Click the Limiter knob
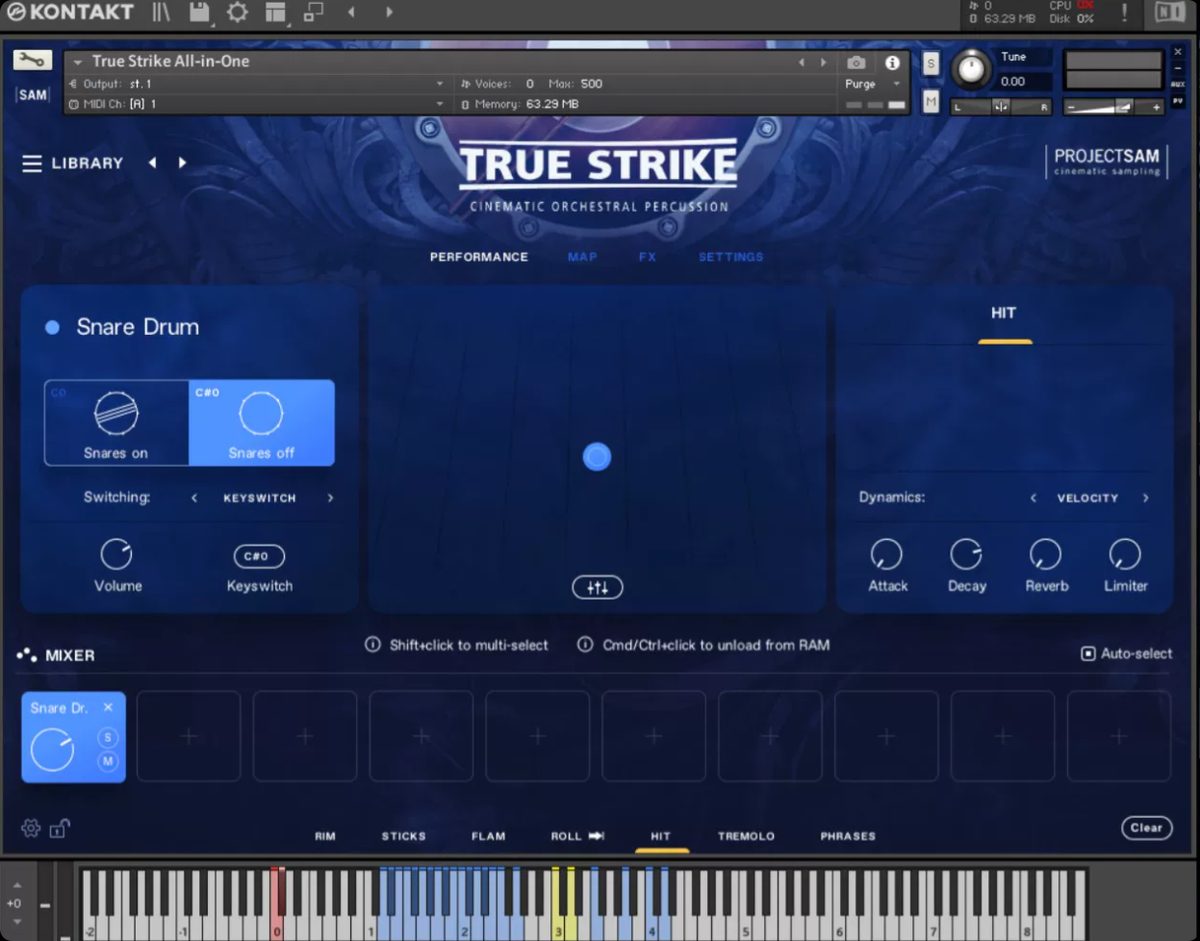Screen dimensions: 1200x941 click(x=1125, y=554)
